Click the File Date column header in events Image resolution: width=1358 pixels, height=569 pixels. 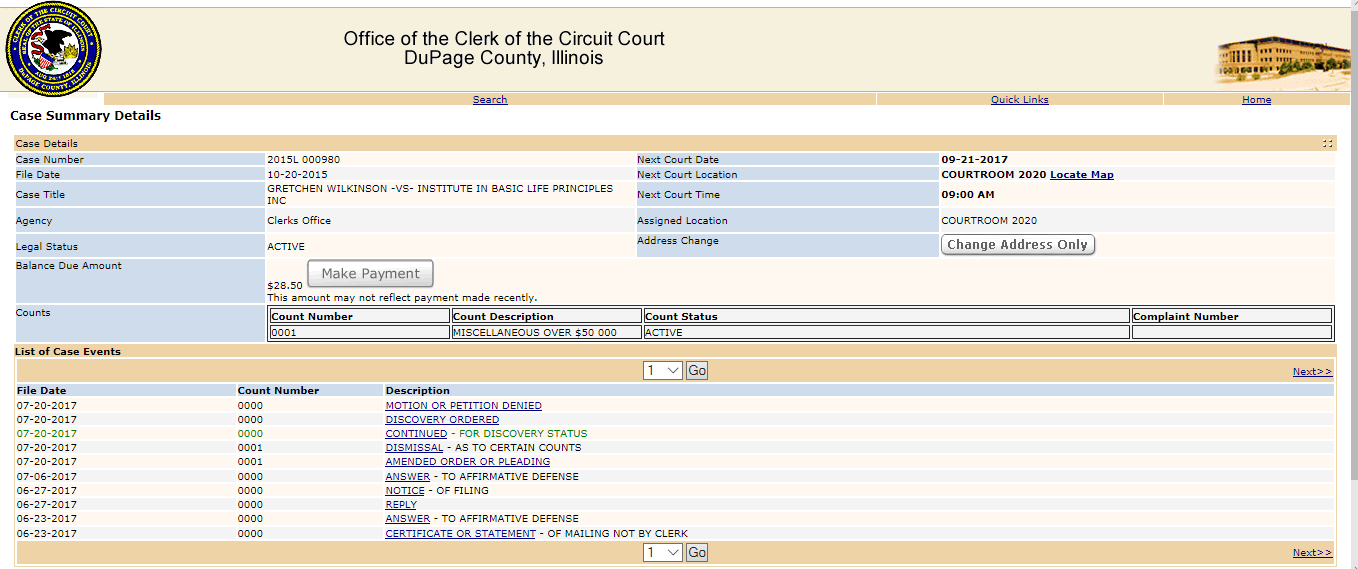tap(41, 391)
